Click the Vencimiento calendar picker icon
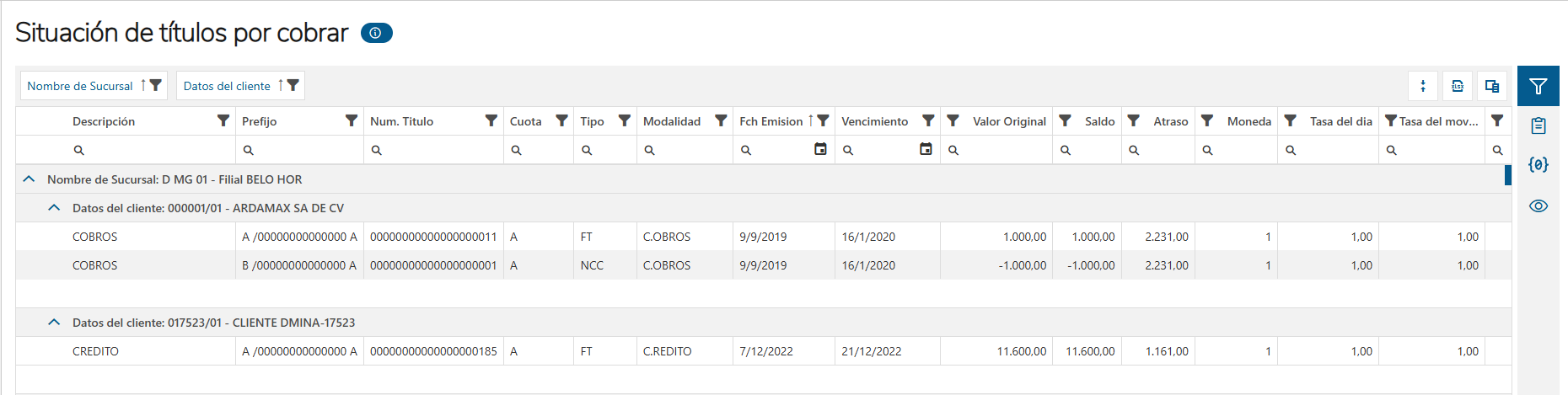 pos(926,149)
